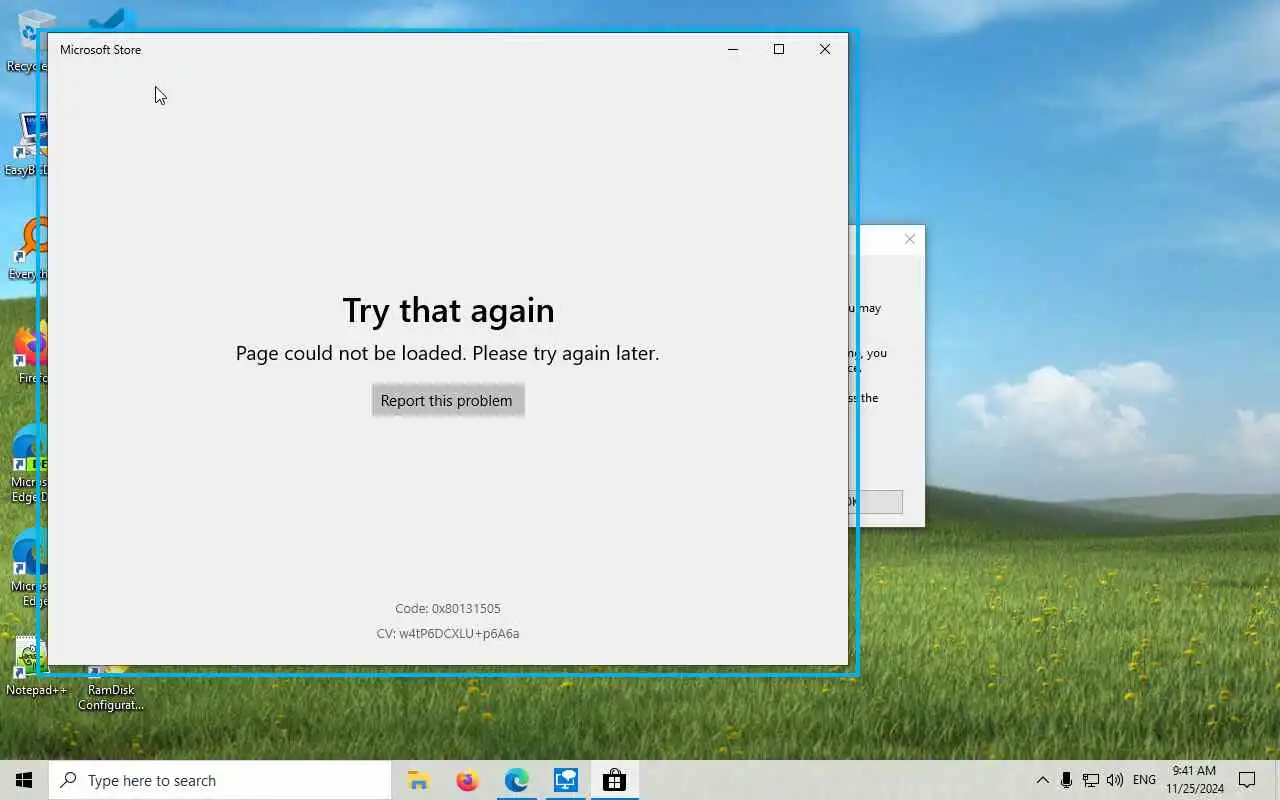Viewport: 1280px width, 800px height.
Task: Switch to the blue monitor taskbar app
Action: click(x=565, y=780)
